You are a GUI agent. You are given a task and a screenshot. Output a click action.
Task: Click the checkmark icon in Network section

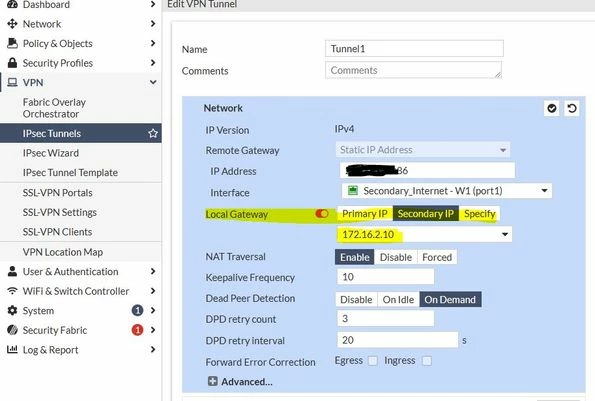click(551, 109)
